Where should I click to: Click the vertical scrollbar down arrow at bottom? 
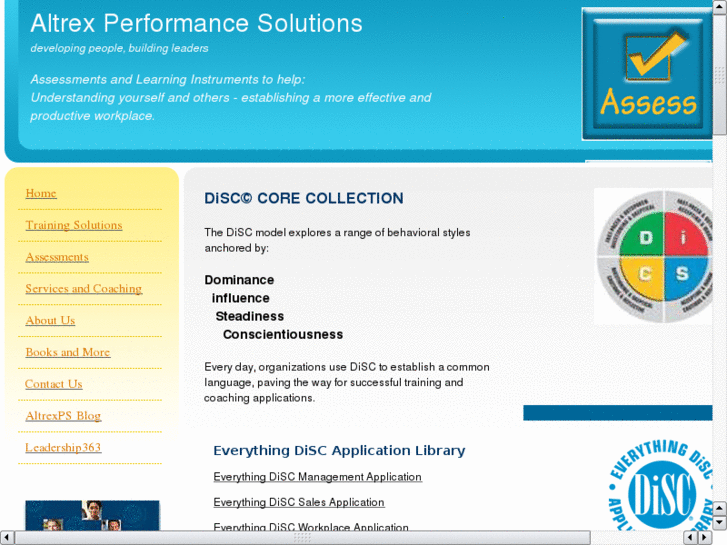pyautogui.click(x=720, y=523)
